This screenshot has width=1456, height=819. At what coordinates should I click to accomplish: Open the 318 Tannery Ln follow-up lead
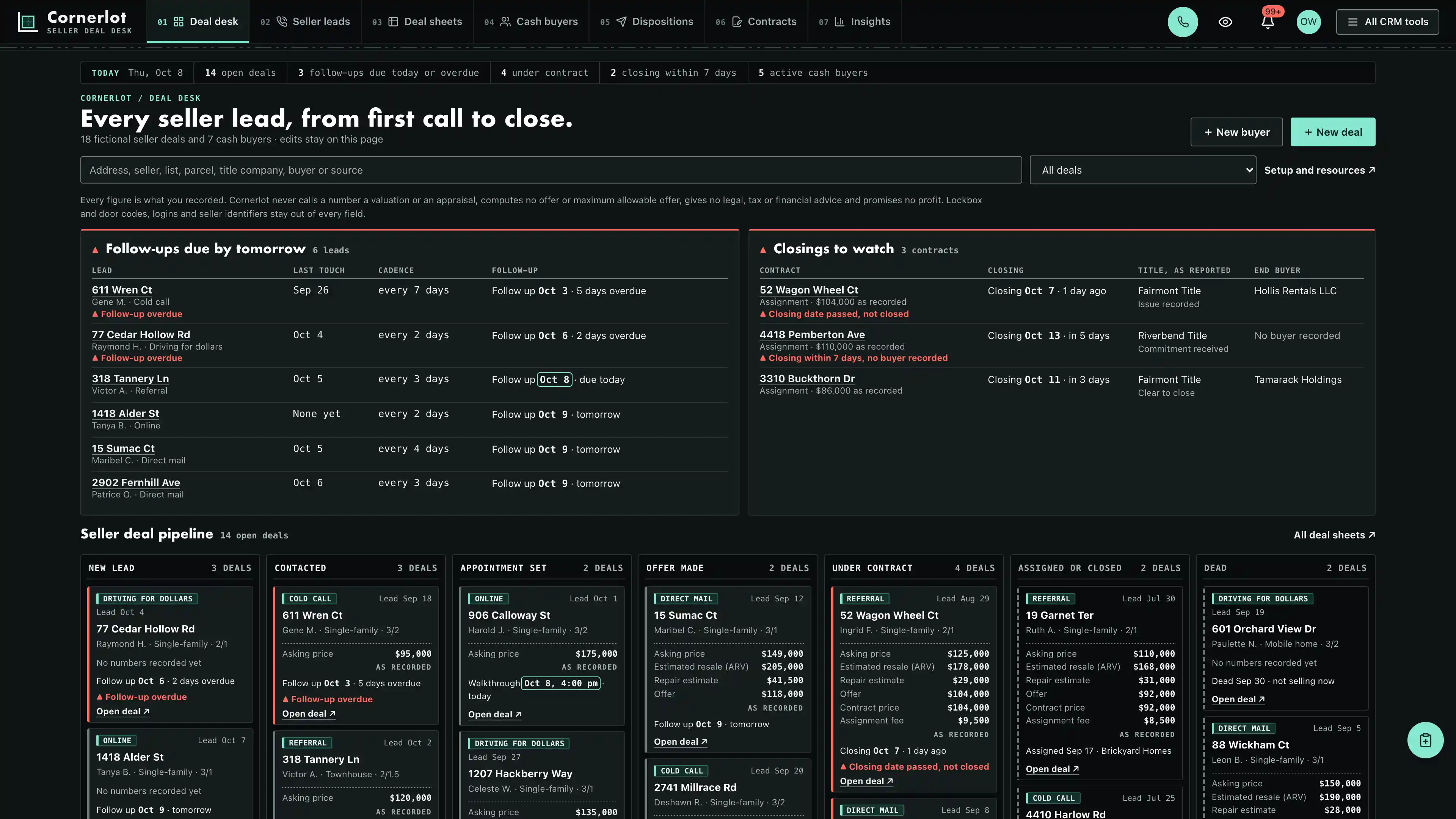click(x=130, y=379)
